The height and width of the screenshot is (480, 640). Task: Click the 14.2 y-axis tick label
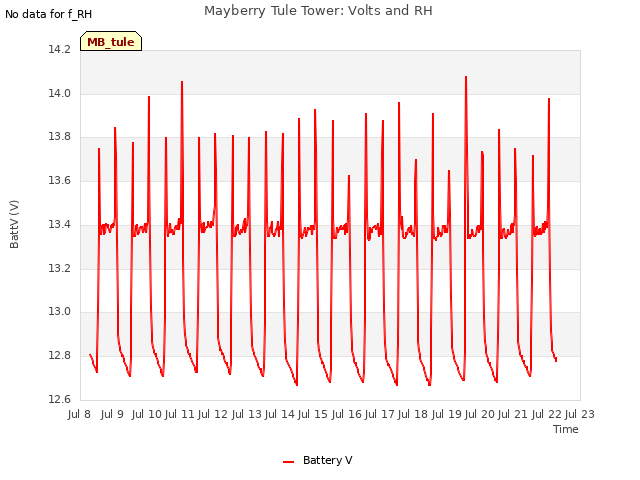[60, 49]
